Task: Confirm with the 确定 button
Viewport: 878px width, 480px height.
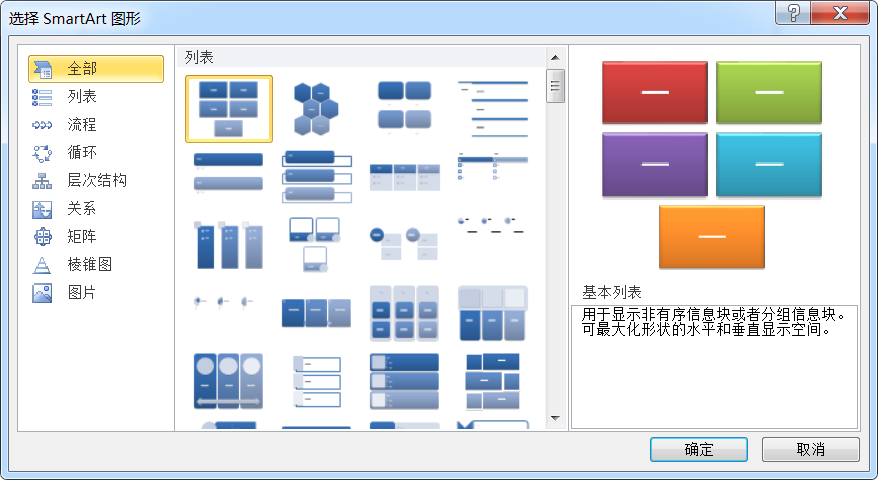Action: click(699, 449)
